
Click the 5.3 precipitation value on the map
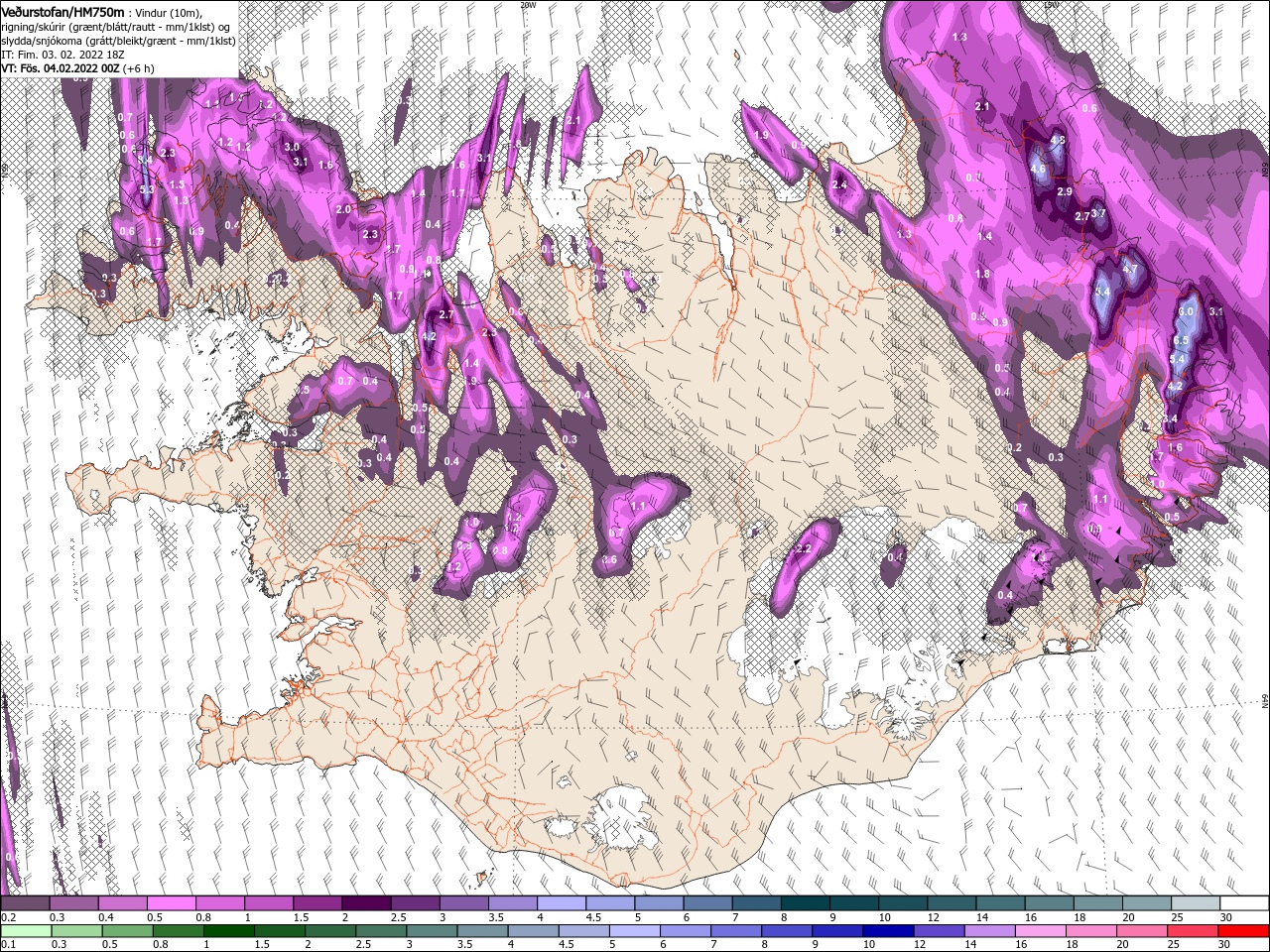pyautogui.click(x=147, y=189)
